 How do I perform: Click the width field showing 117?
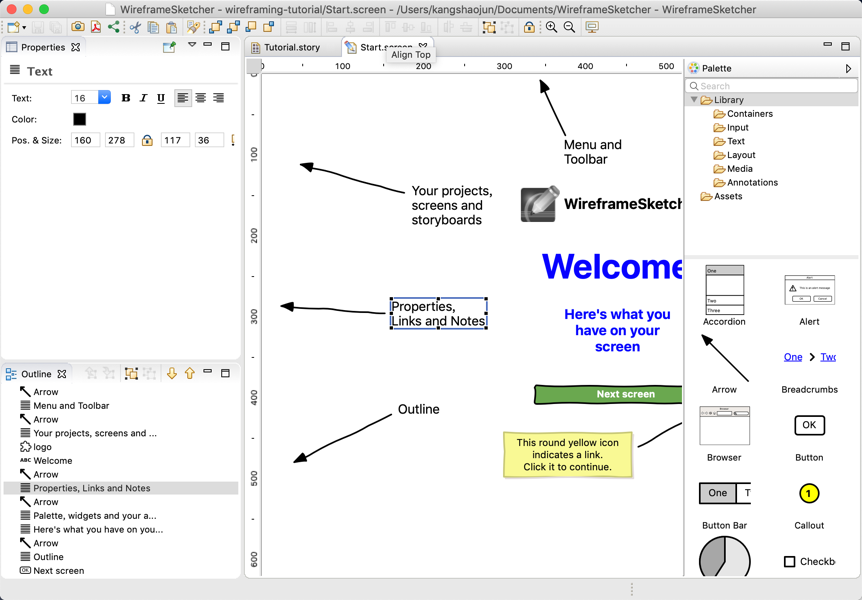175,140
